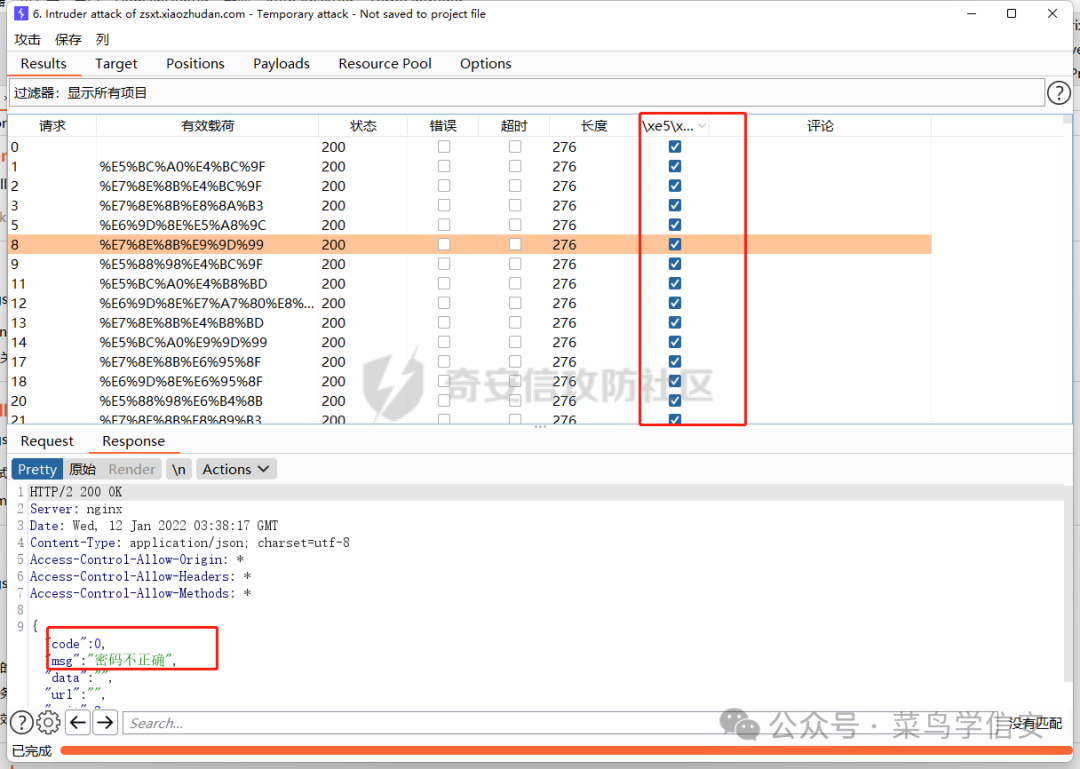Sort by the 状态 column header

pos(363,125)
